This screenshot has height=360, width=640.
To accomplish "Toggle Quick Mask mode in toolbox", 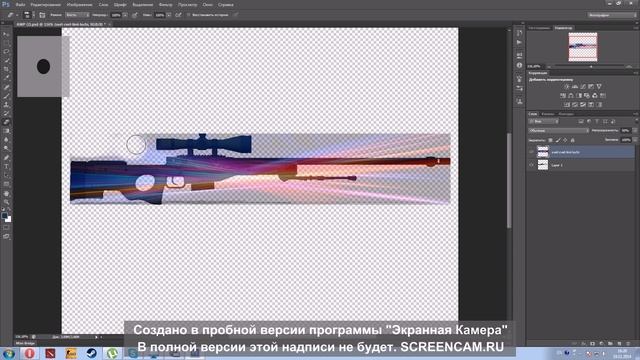I will click(6, 228).
